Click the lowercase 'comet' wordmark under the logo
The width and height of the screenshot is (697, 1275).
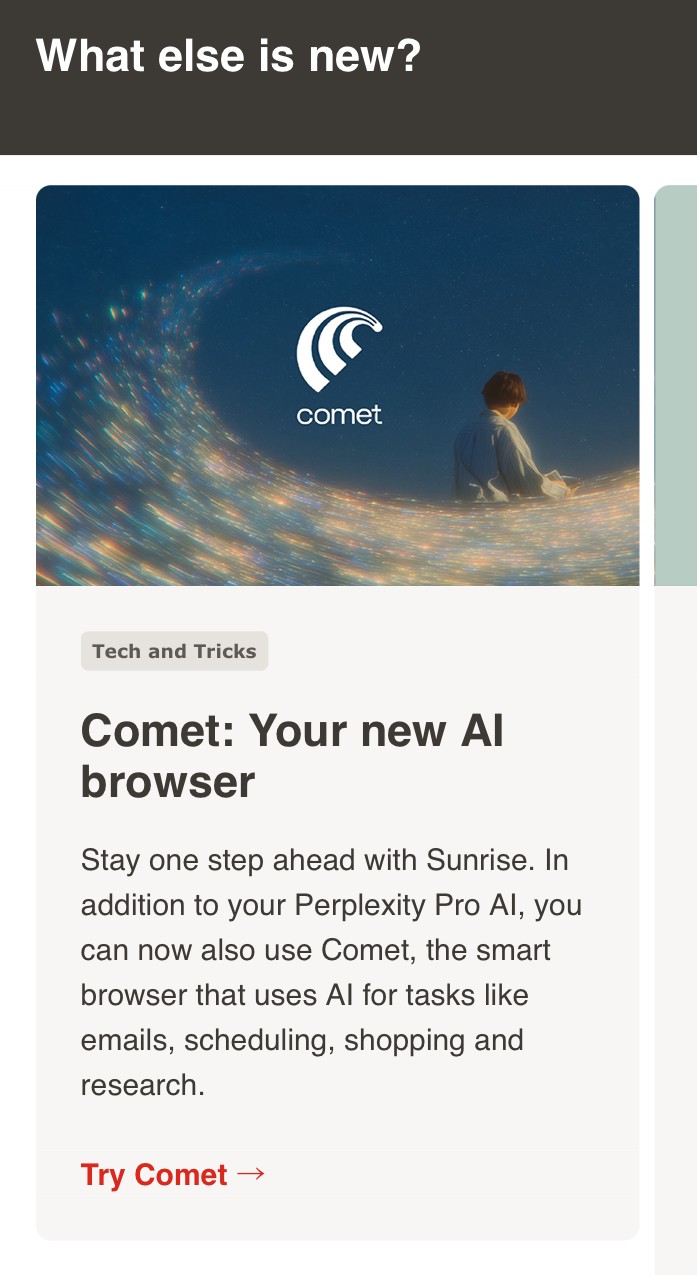coord(339,414)
